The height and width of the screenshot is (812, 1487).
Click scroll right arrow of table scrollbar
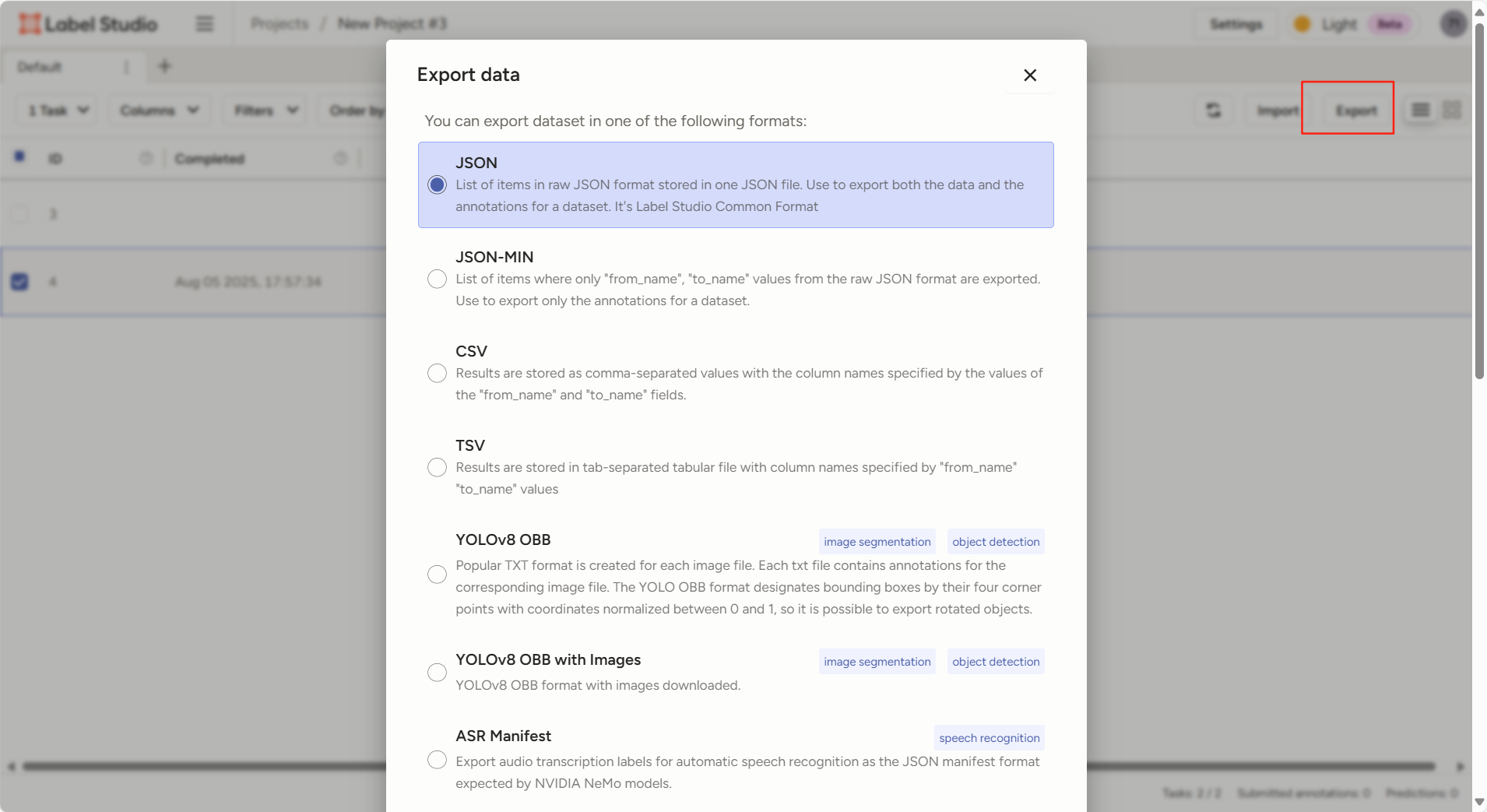(1461, 767)
